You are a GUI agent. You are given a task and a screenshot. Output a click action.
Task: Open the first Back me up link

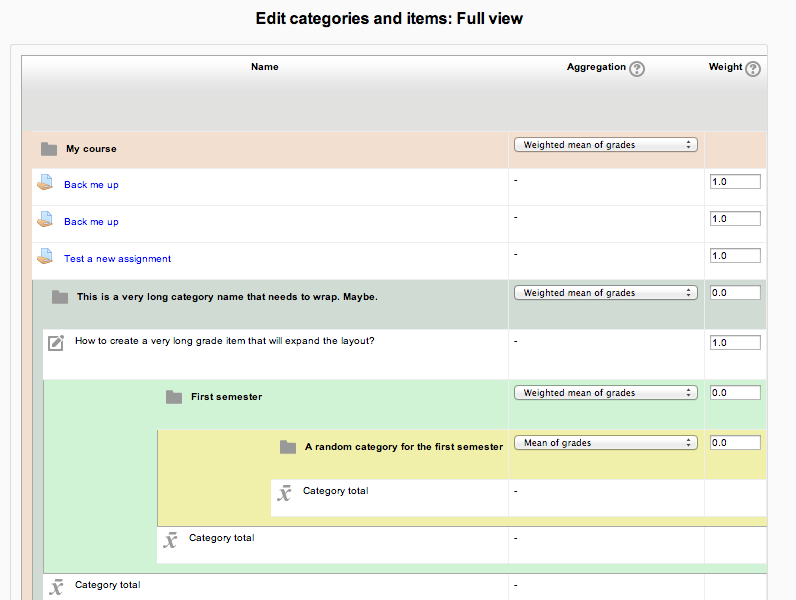click(x=91, y=185)
